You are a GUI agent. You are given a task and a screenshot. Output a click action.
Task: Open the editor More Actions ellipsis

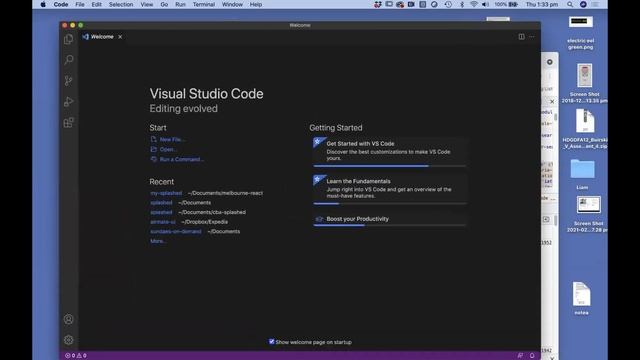532,37
